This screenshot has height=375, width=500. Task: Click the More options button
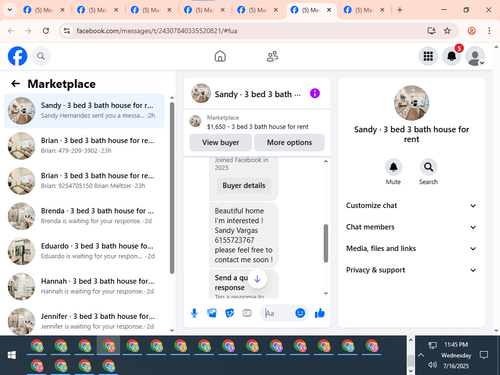point(289,142)
